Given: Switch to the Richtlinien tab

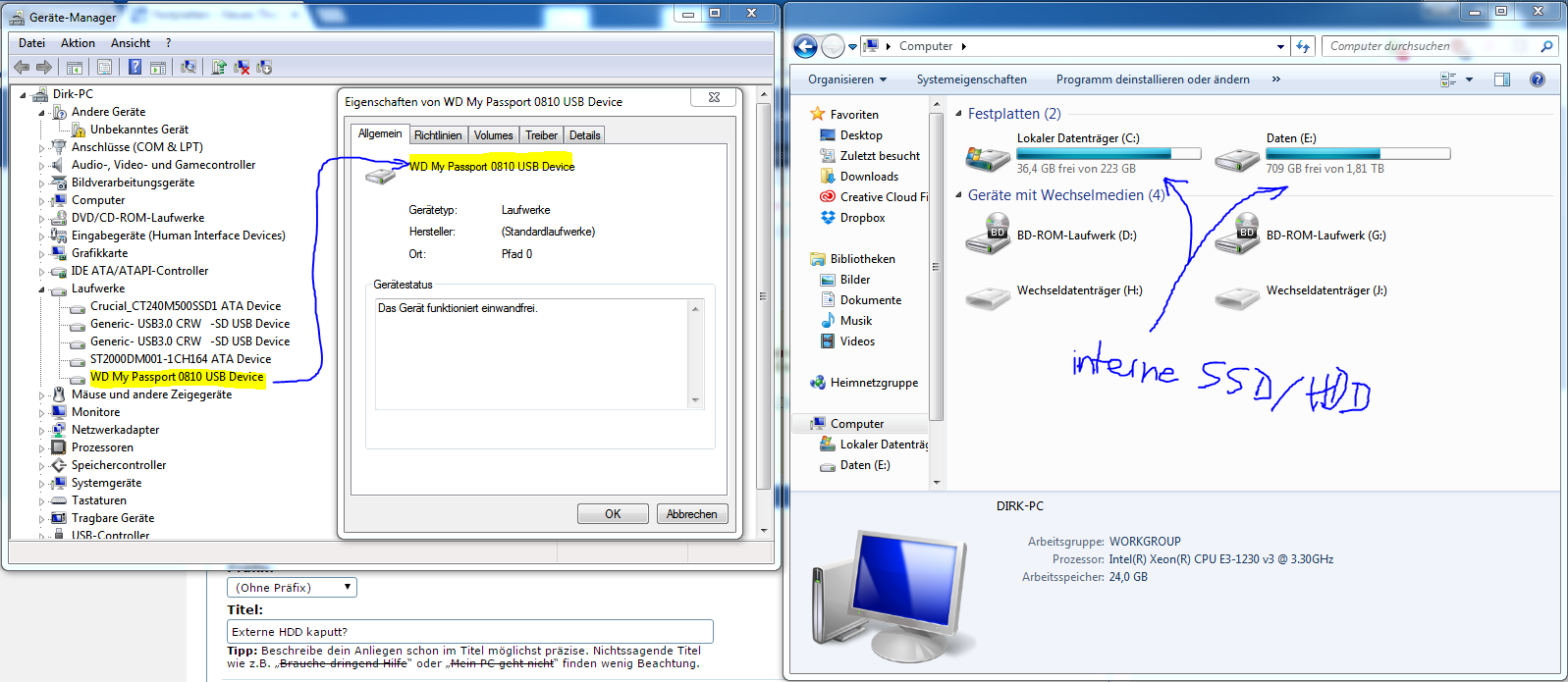Looking at the screenshot, I should click(x=438, y=135).
